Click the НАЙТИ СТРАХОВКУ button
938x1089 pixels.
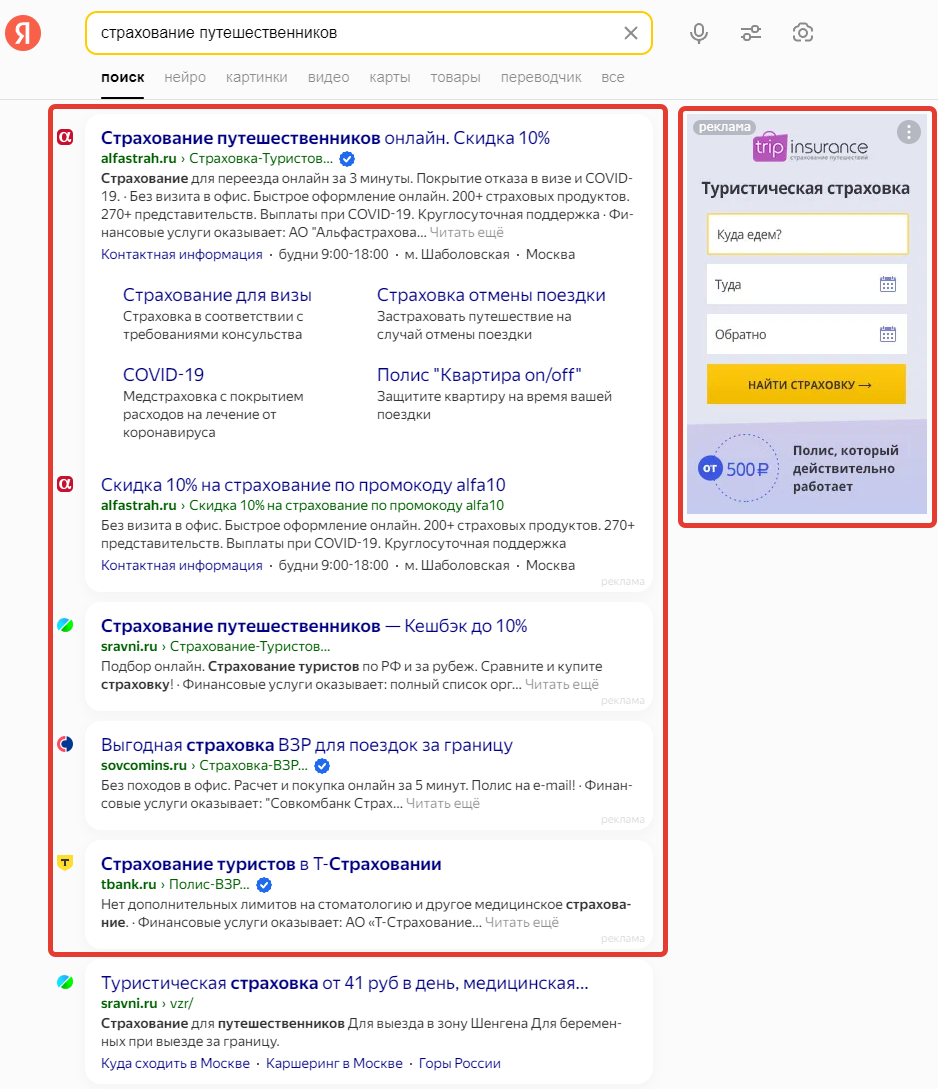[x=807, y=384]
